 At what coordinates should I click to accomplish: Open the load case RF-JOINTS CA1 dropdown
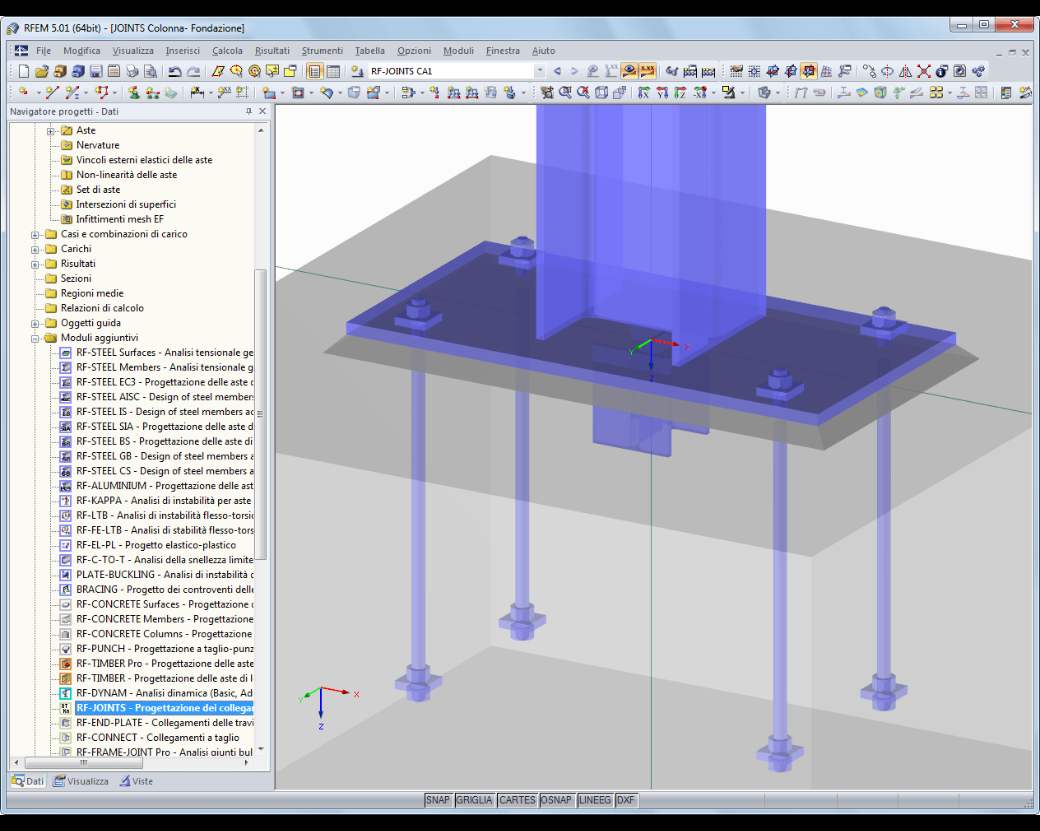click(x=540, y=71)
